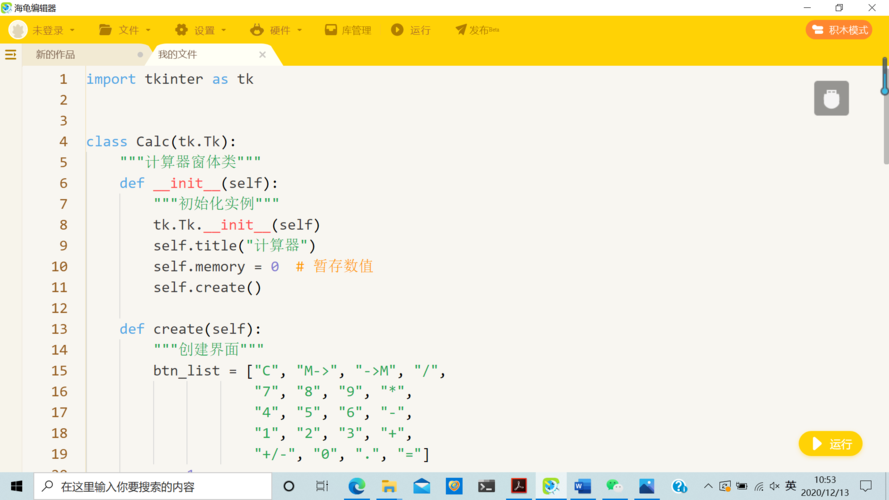
Task: Click the gear icon beside 设置
Action: (x=181, y=30)
